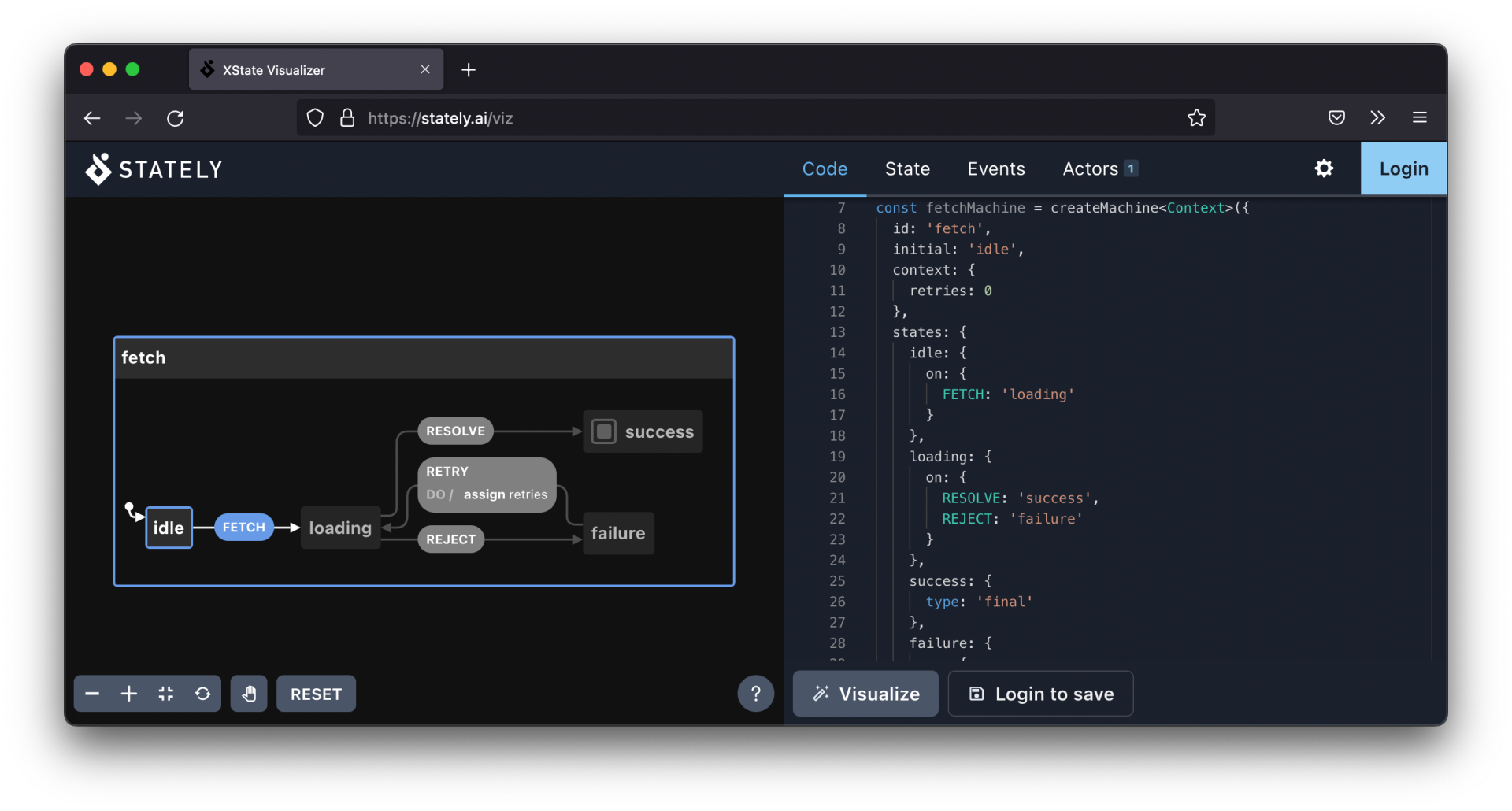Fit diagram to view icon
Viewport: 1512px width, 811px height.
tap(166, 694)
